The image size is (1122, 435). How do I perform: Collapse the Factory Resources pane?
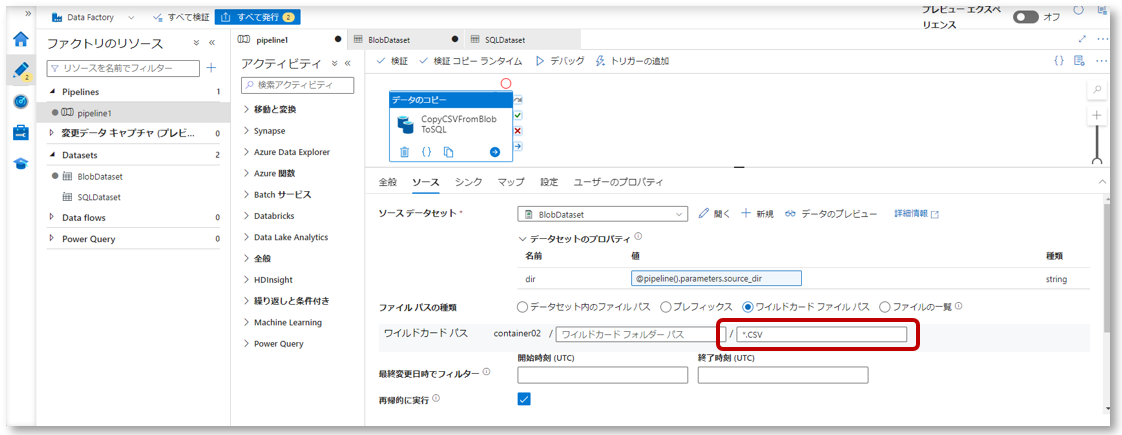point(212,43)
